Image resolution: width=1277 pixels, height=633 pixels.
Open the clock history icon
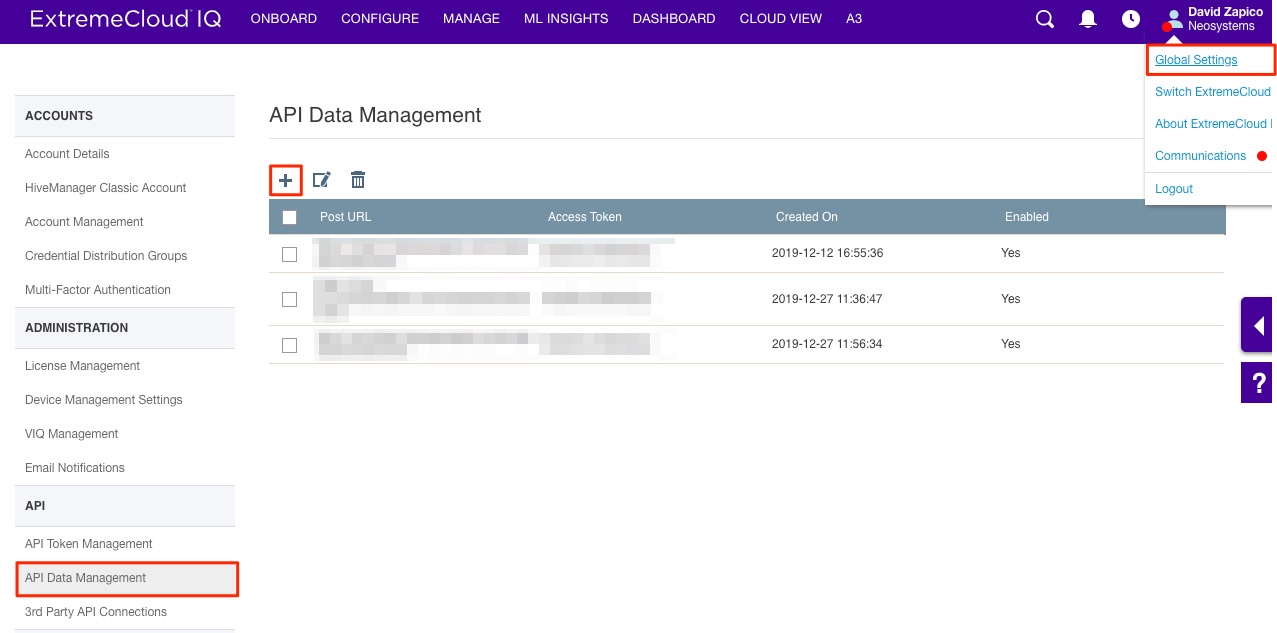(1131, 19)
